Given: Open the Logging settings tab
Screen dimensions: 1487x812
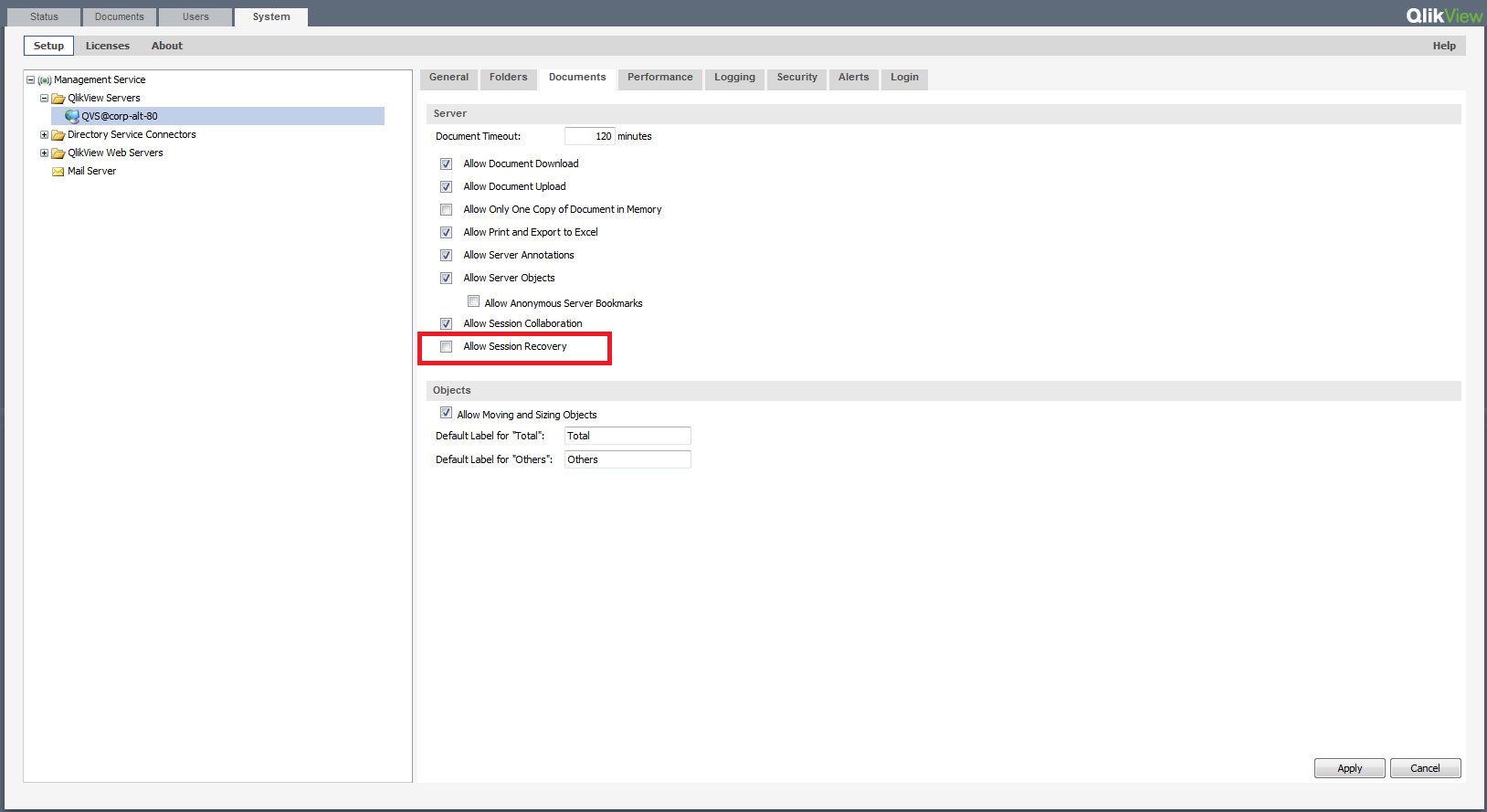Looking at the screenshot, I should coord(734,79).
